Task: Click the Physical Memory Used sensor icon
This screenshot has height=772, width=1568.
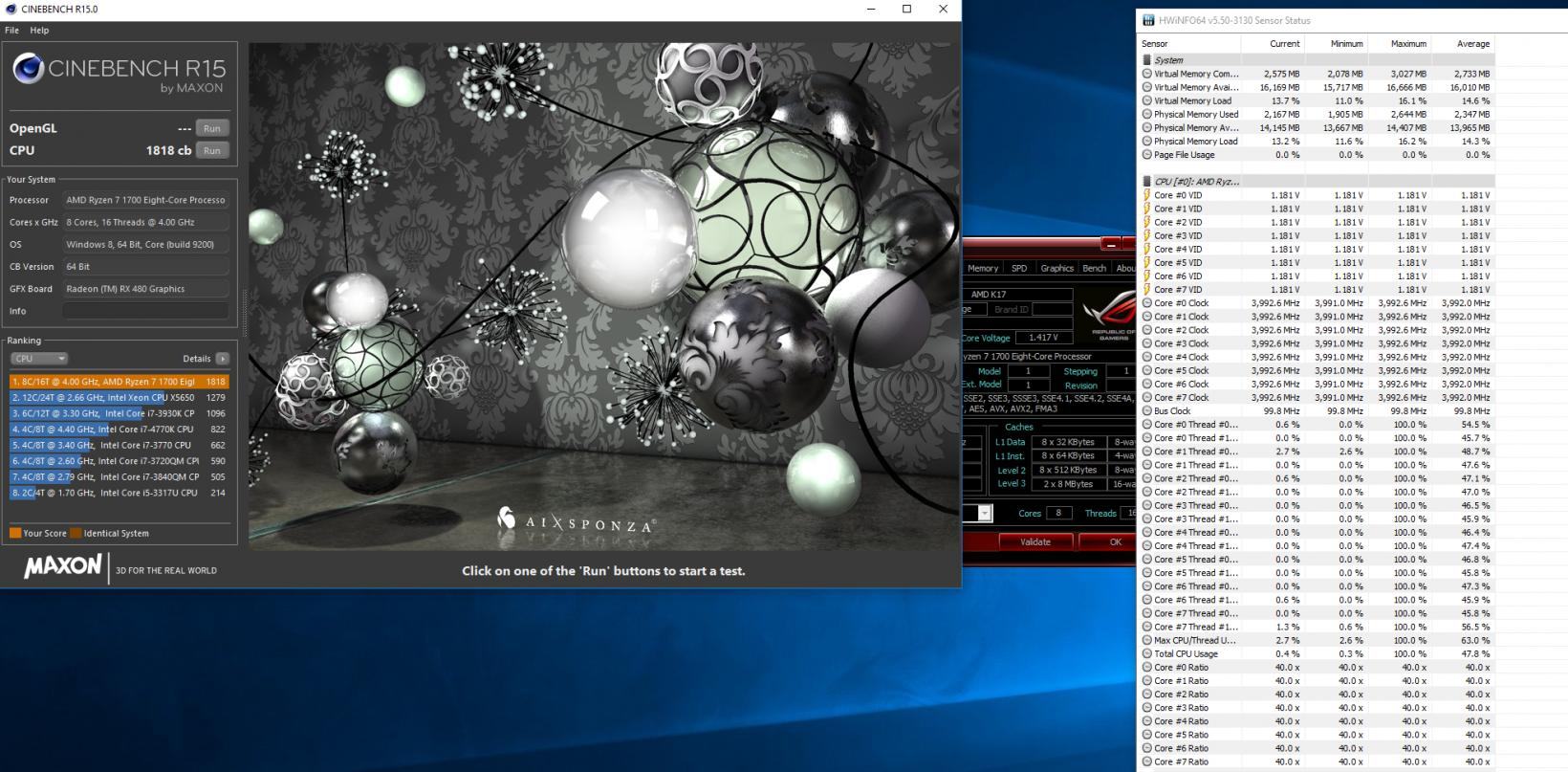Action: [1147, 114]
